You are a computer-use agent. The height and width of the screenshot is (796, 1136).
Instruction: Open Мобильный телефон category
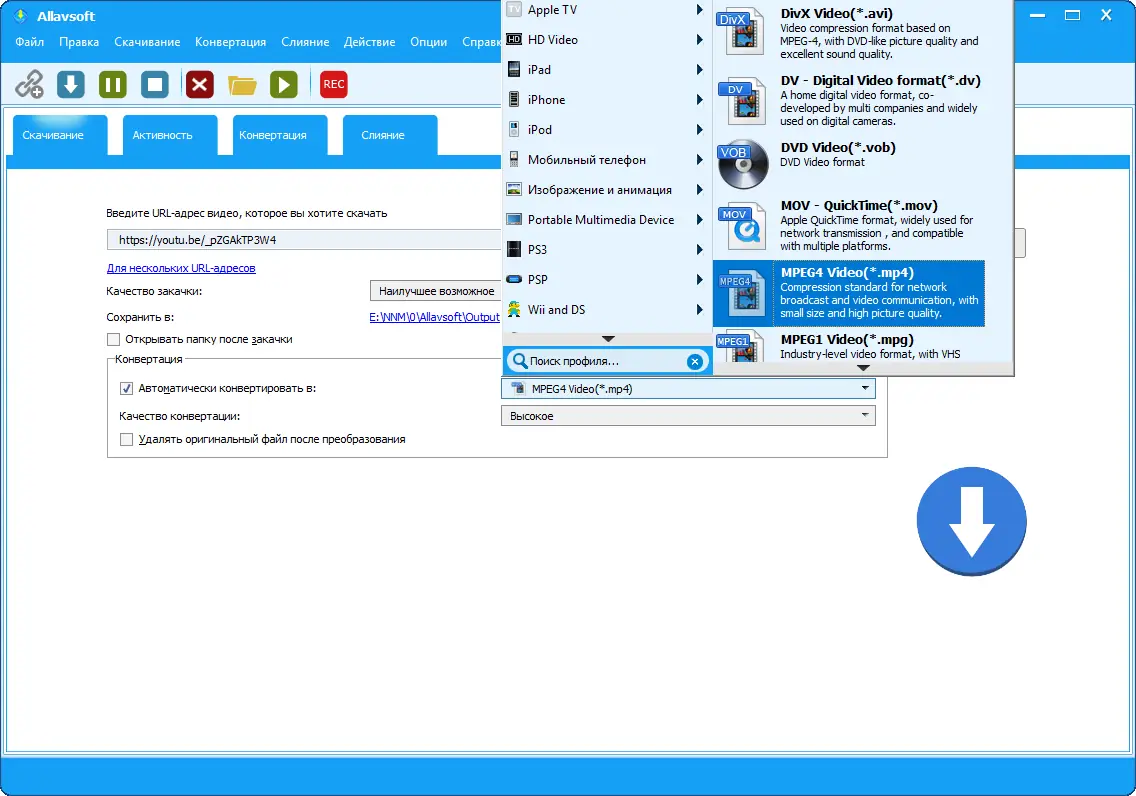[605, 160]
